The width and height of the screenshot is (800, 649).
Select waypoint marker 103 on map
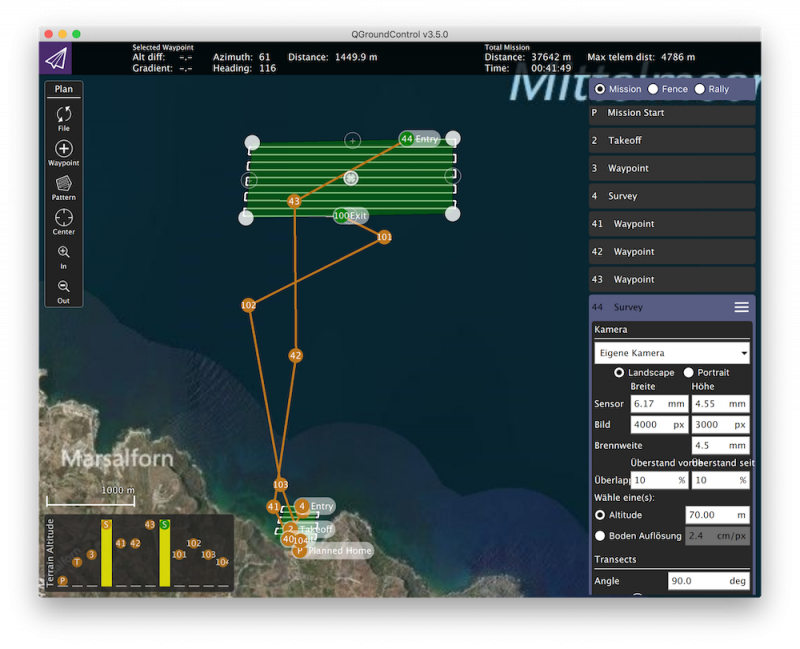point(280,484)
